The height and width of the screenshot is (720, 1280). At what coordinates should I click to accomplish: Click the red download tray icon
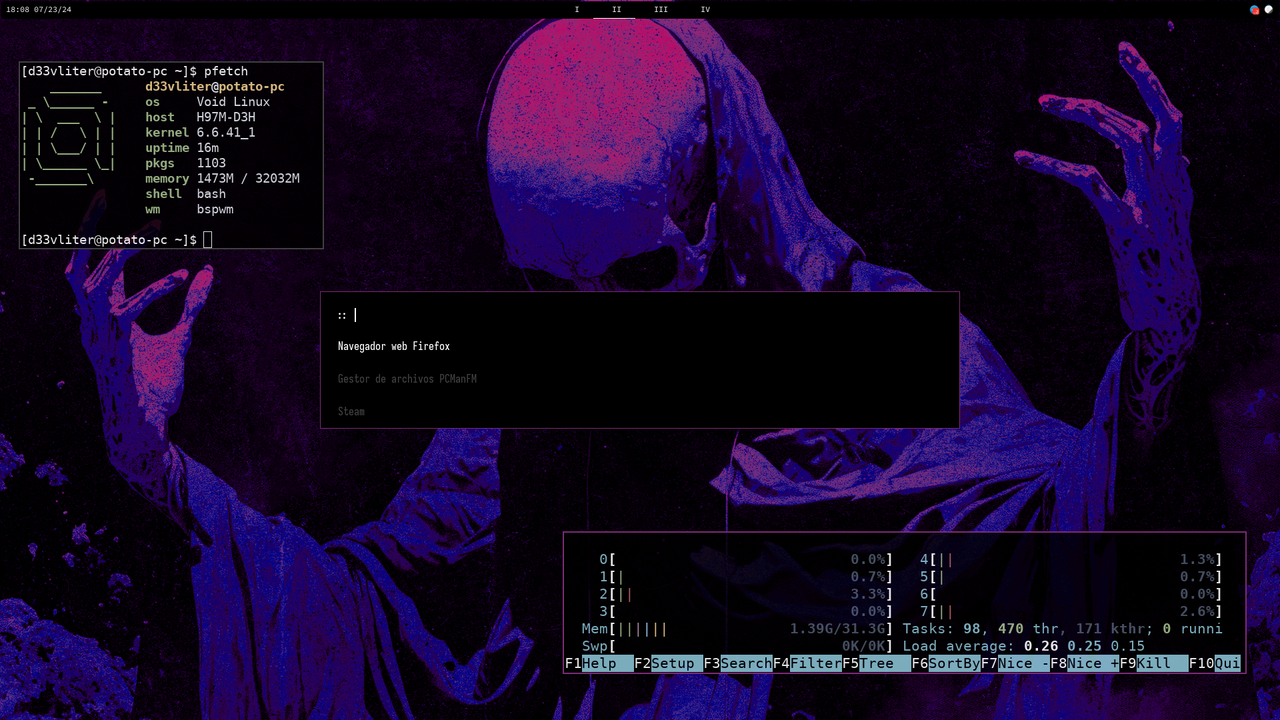click(x=1254, y=10)
